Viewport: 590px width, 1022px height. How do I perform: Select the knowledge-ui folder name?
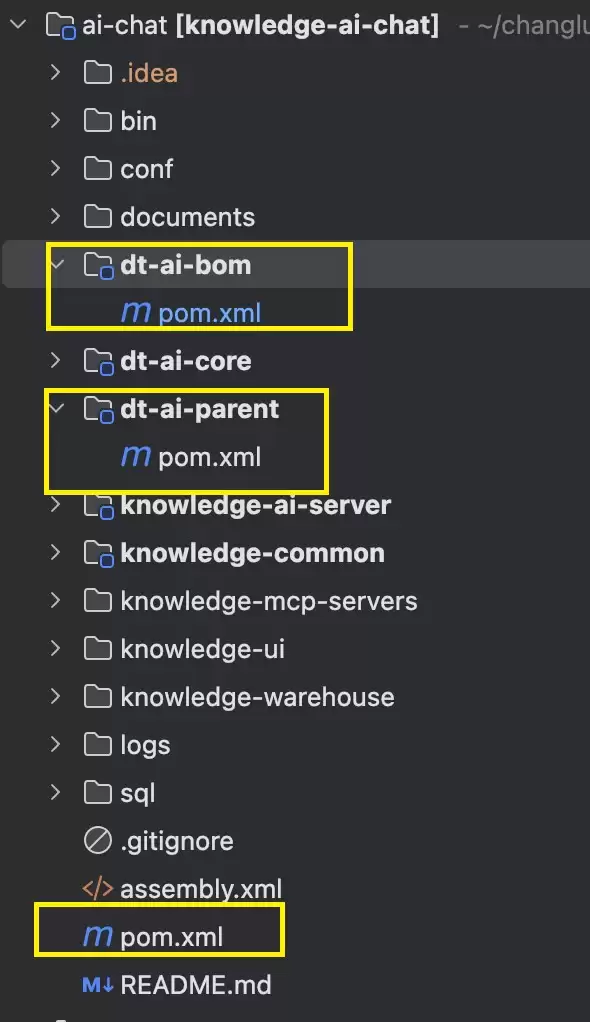(203, 649)
